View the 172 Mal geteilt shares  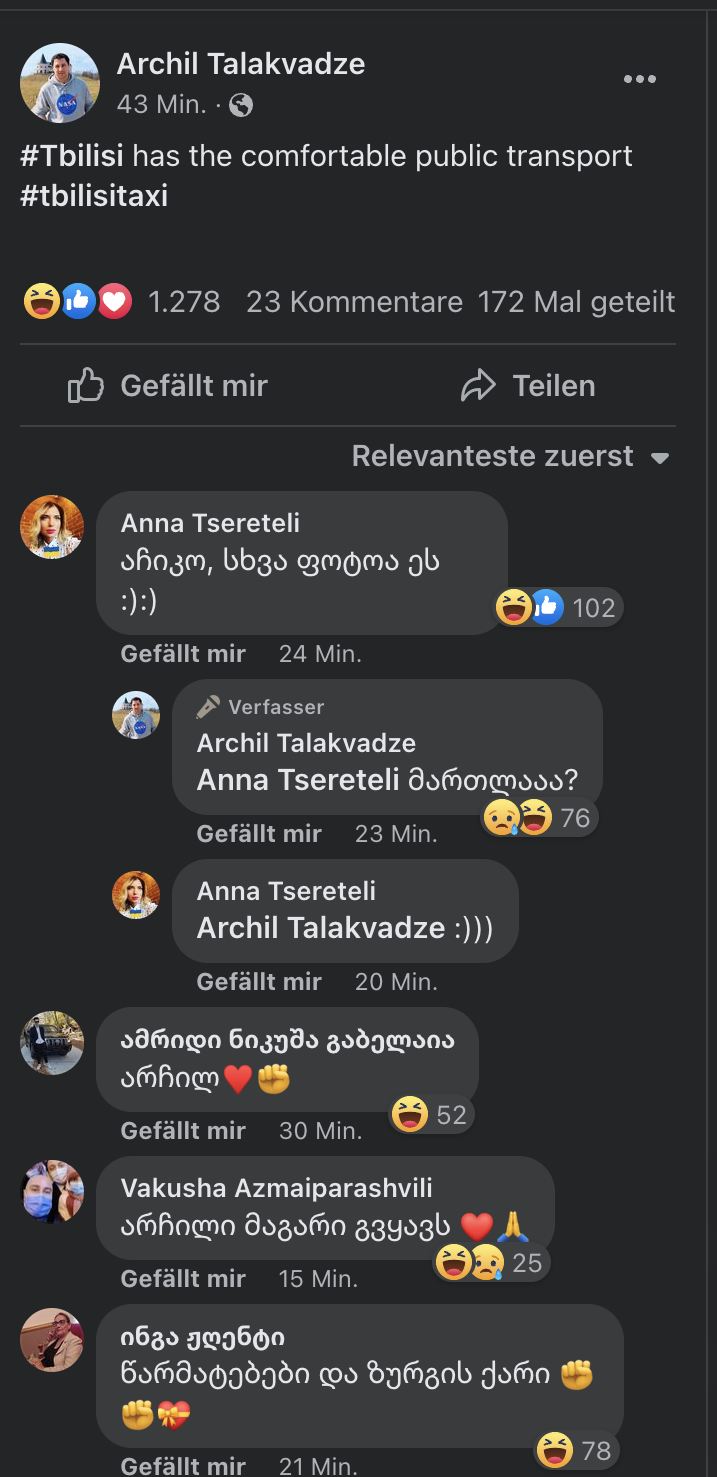pos(576,301)
